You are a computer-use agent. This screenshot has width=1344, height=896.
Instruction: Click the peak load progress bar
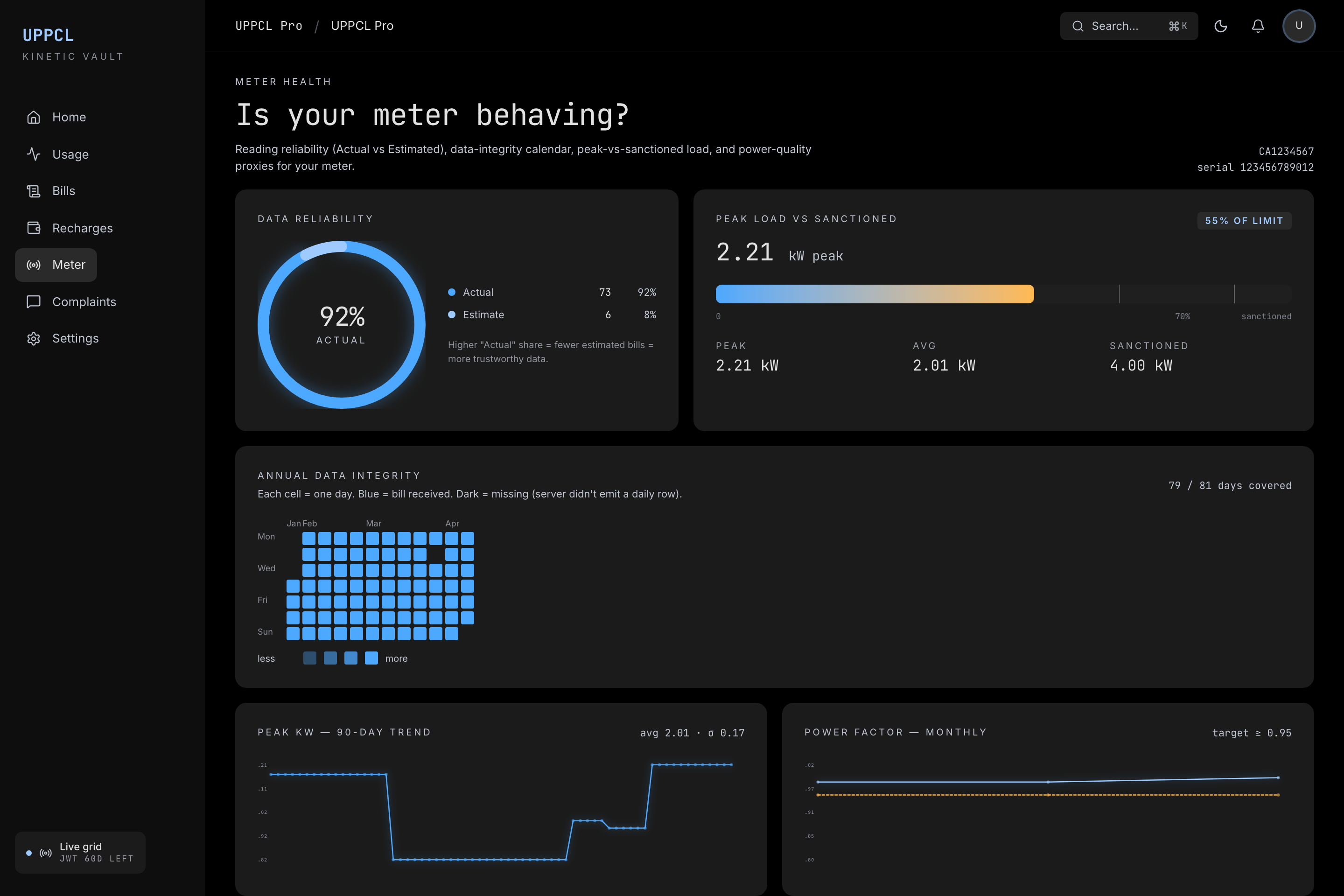[x=874, y=294]
